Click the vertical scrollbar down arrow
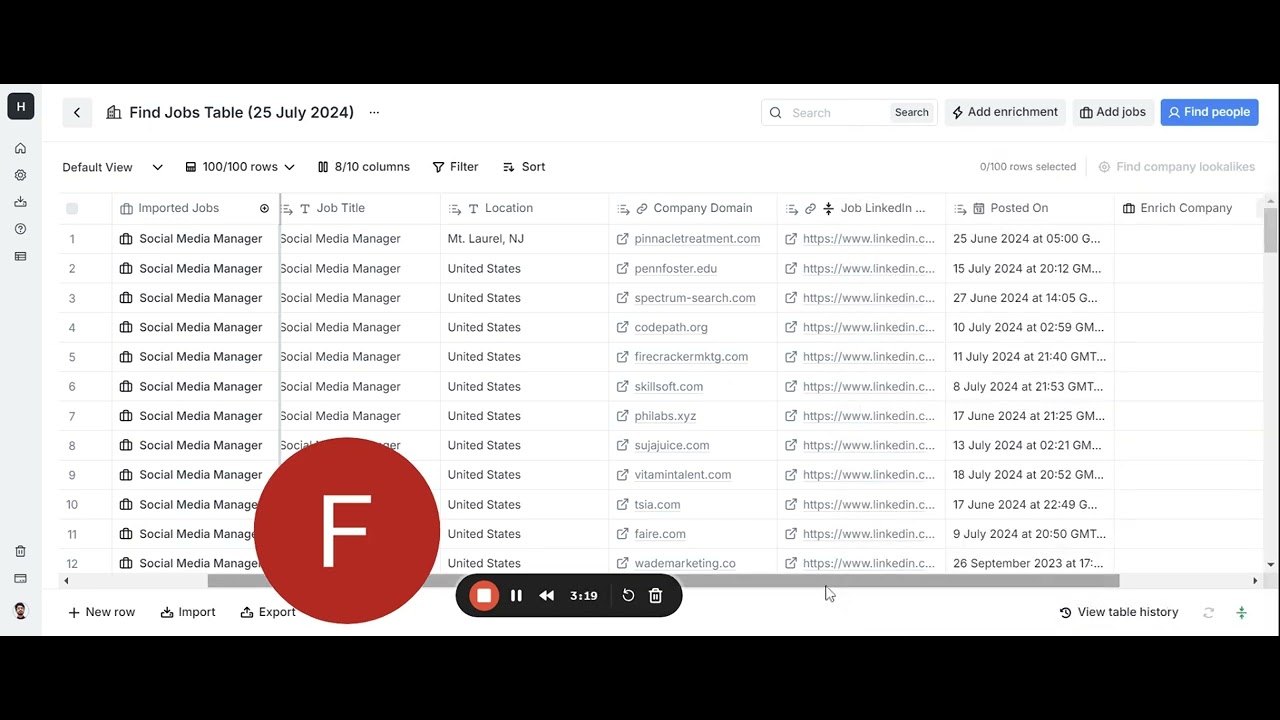 pyautogui.click(x=1270, y=565)
